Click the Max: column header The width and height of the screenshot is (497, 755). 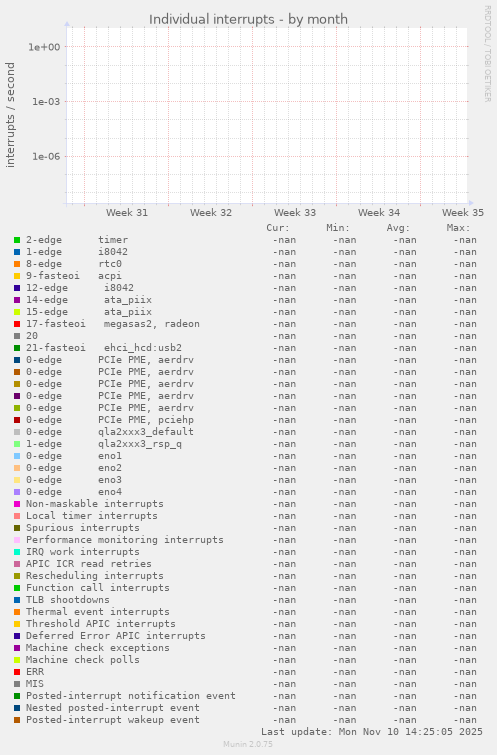pyautogui.click(x=458, y=228)
